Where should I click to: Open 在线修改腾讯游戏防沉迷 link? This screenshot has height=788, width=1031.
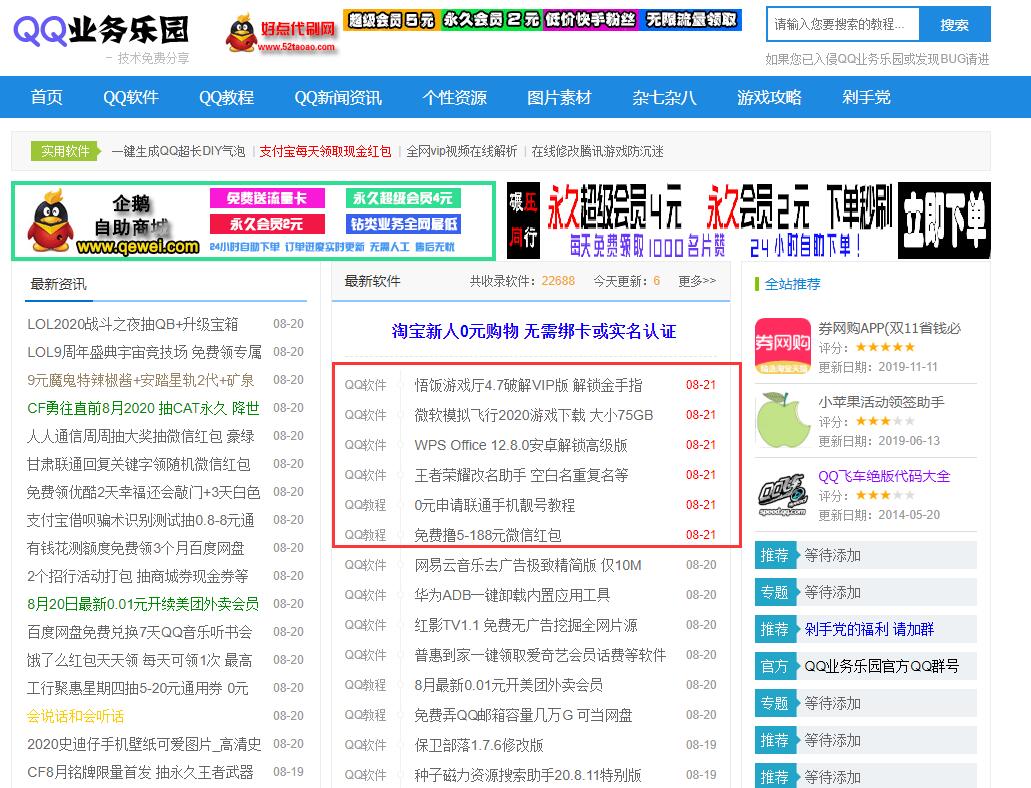597,151
